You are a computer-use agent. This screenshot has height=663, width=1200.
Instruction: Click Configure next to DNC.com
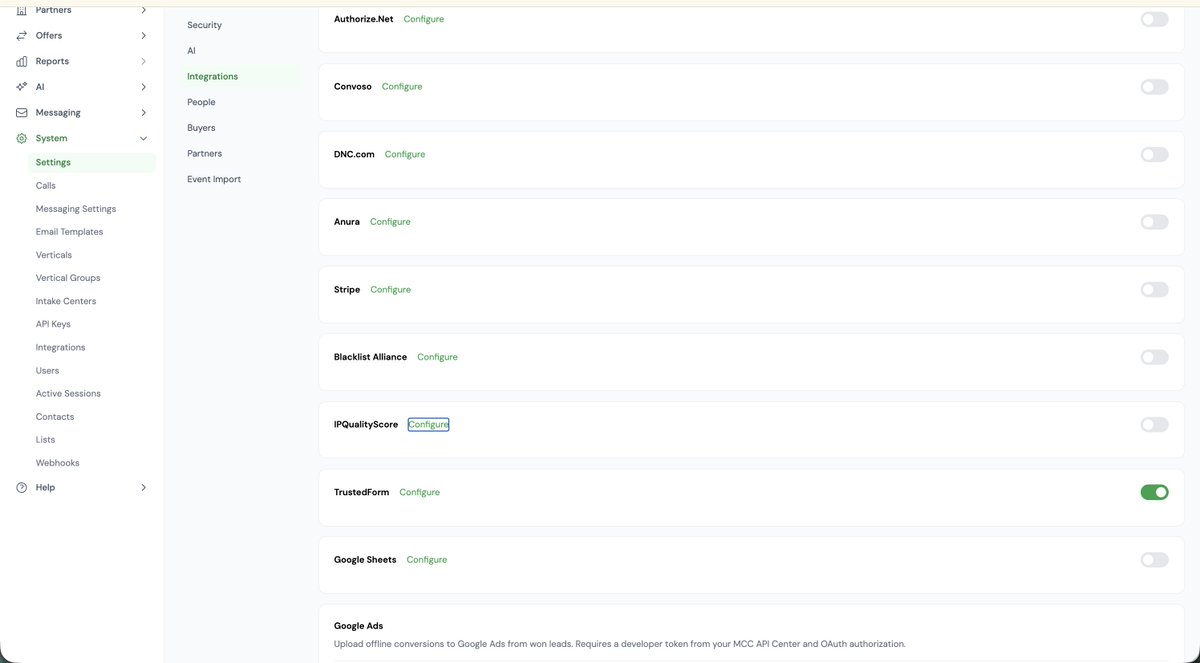click(405, 154)
